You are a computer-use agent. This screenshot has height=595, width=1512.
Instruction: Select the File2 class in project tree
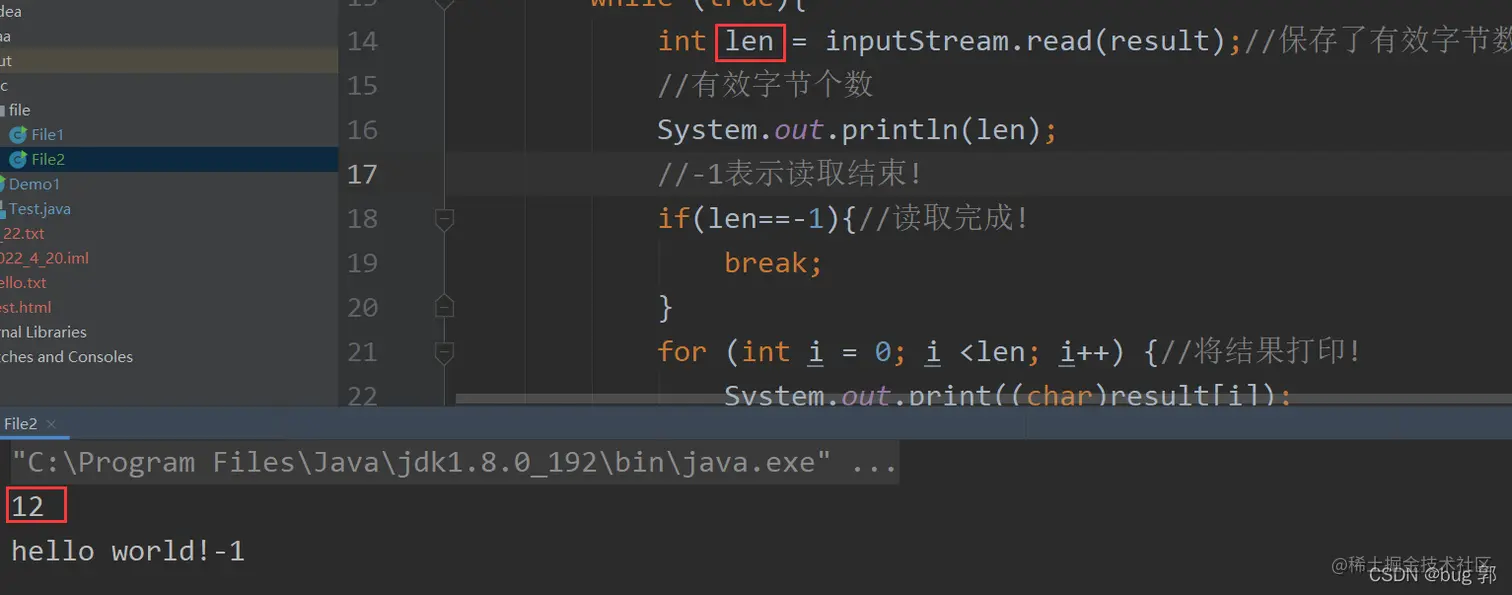(48, 159)
